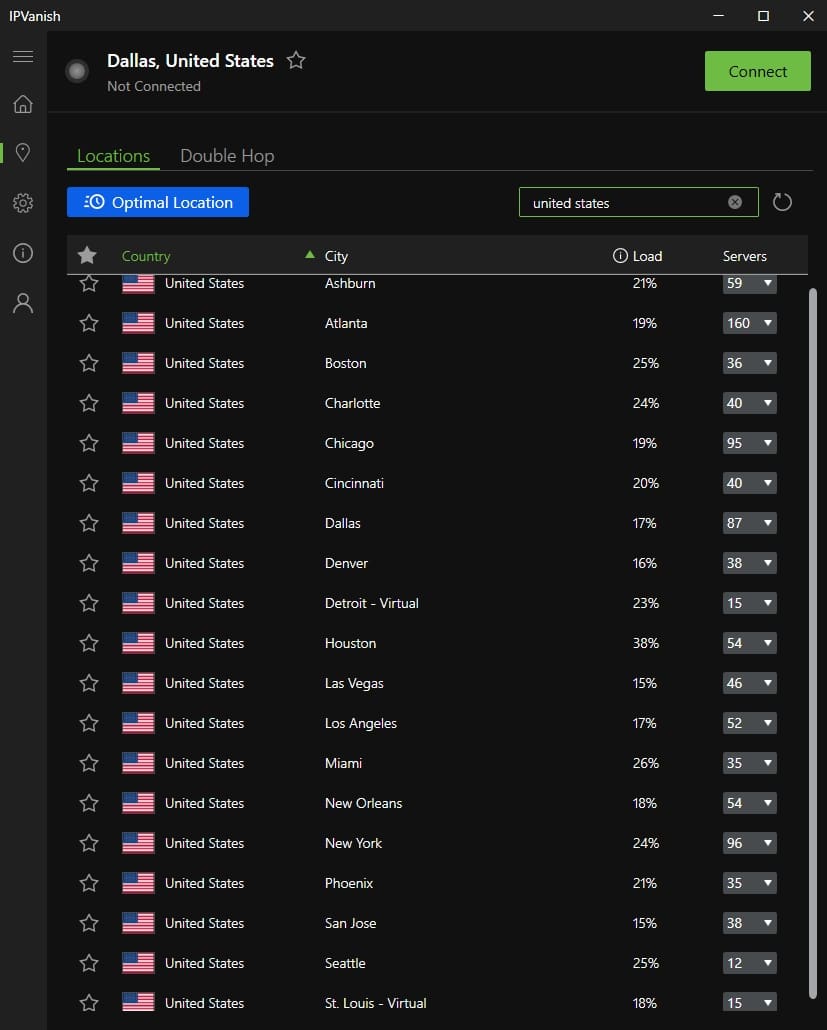This screenshot has height=1030, width=827.
Task: Expand Chicago's 95 servers dropdown
Action: click(x=749, y=443)
